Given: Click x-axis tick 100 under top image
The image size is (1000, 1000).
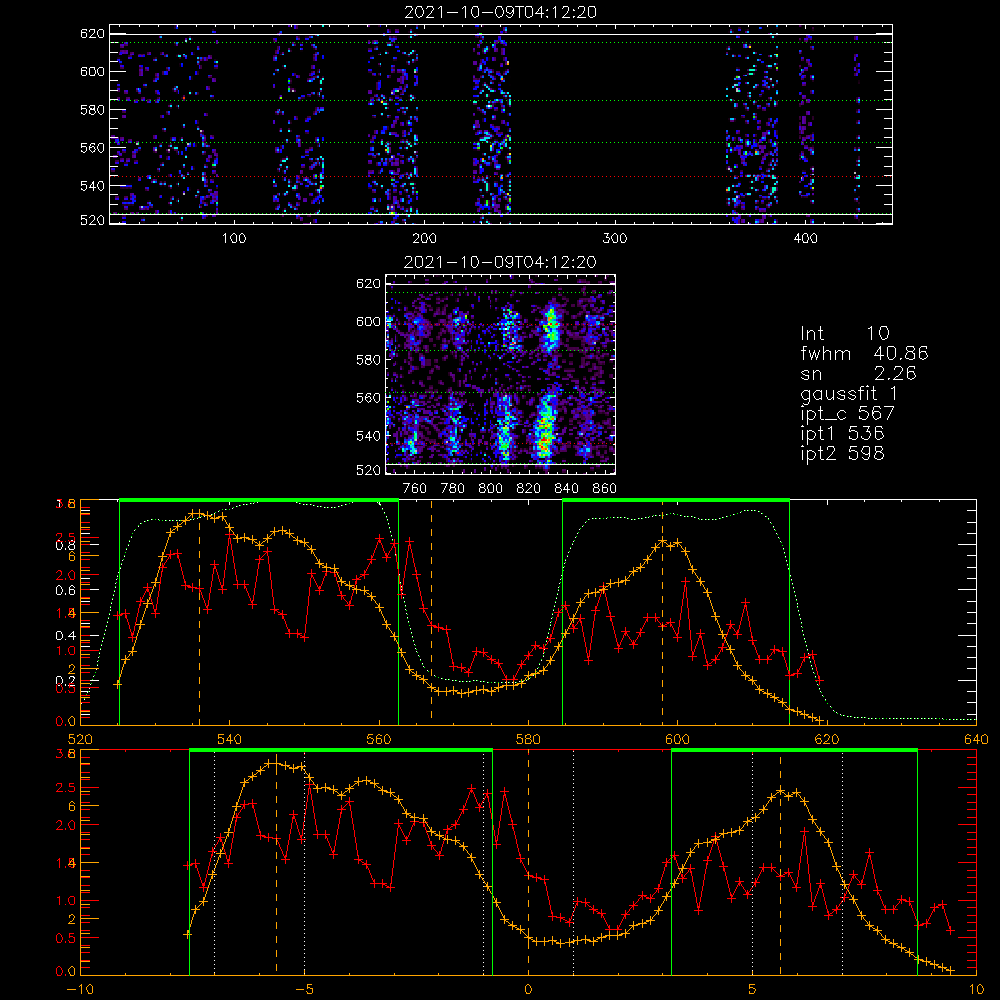Looking at the screenshot, I should coord(234,239).
